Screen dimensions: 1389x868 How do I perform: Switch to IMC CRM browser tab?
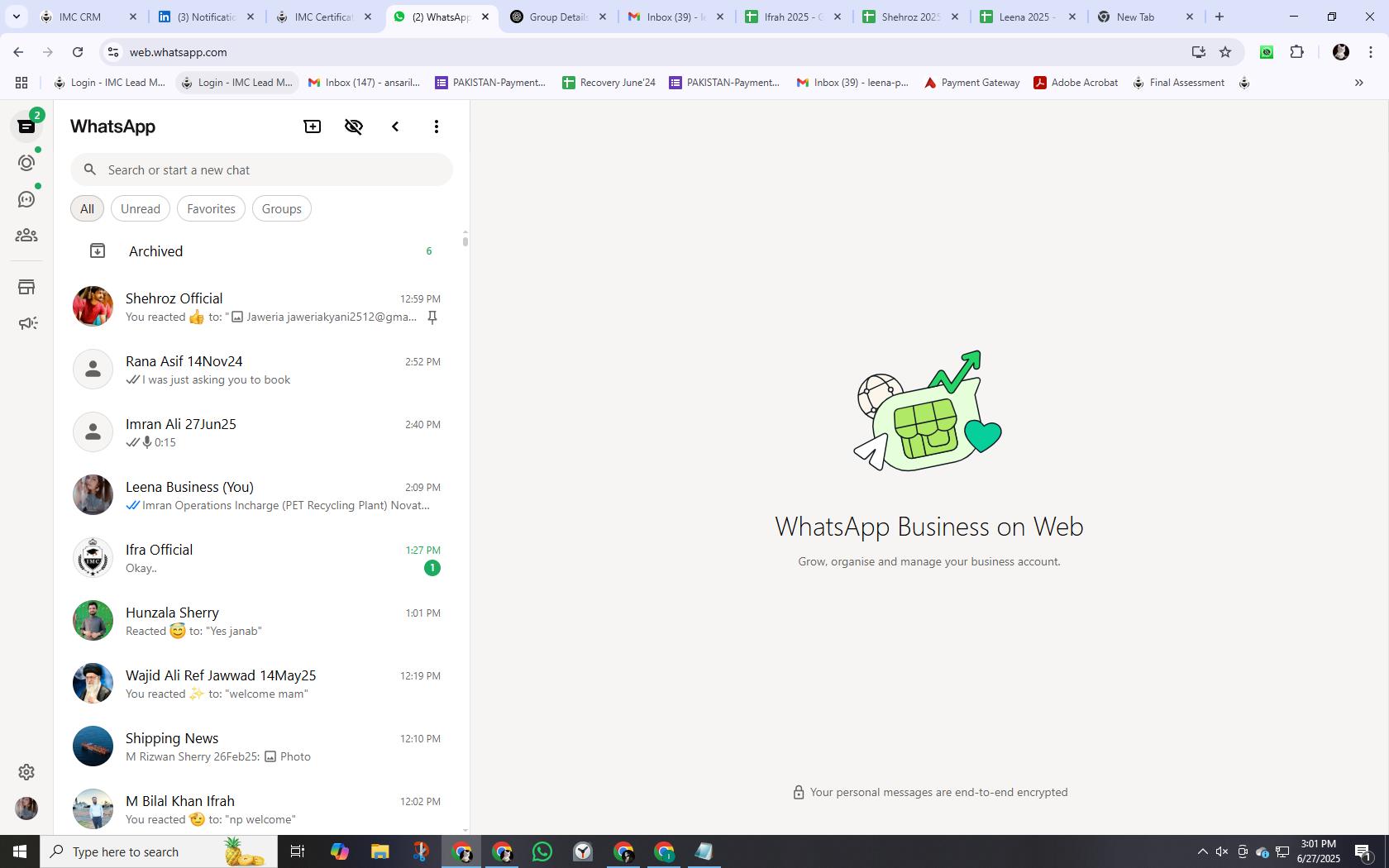(x=90, y=17)
